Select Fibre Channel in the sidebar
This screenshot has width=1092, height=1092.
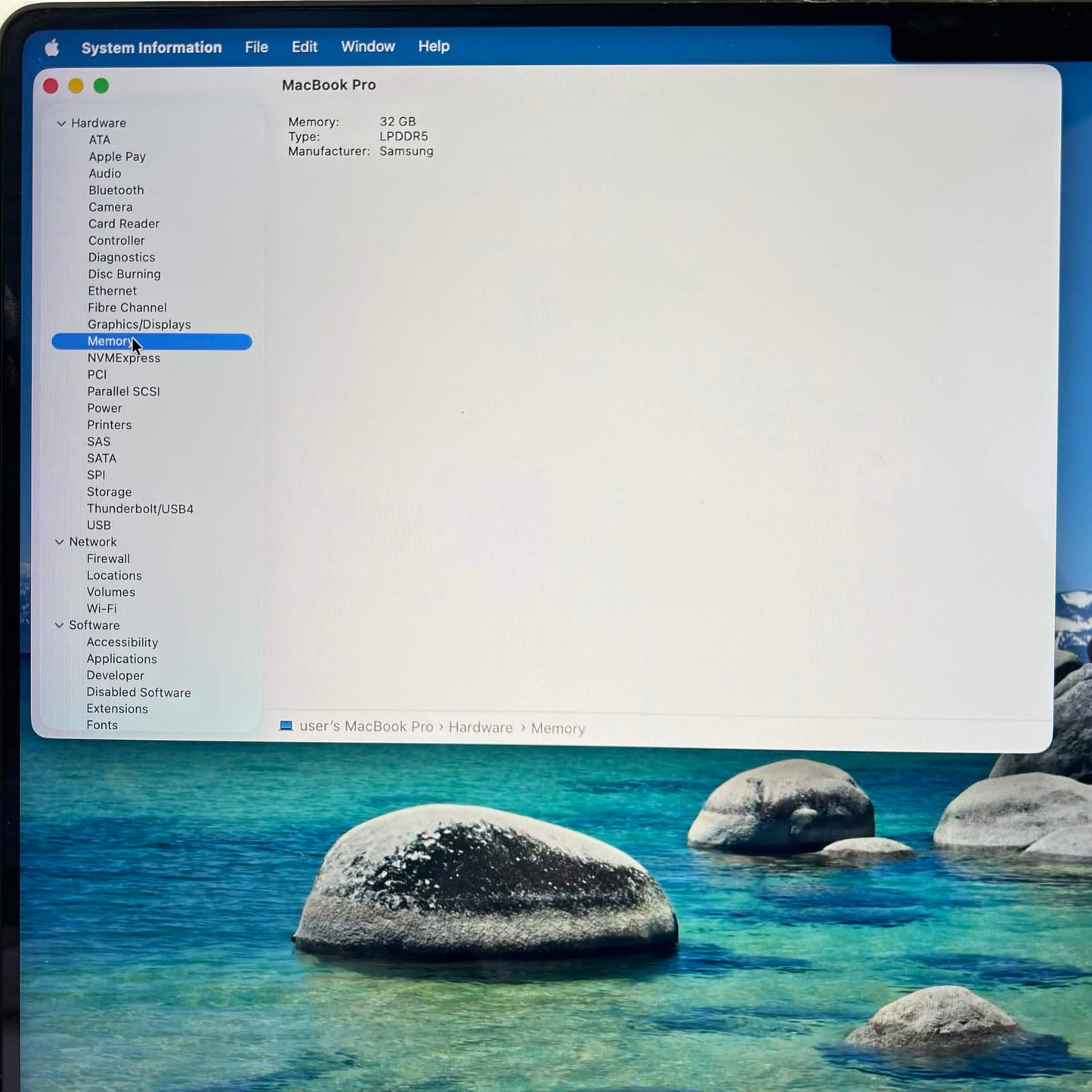[x=127, y=308]
